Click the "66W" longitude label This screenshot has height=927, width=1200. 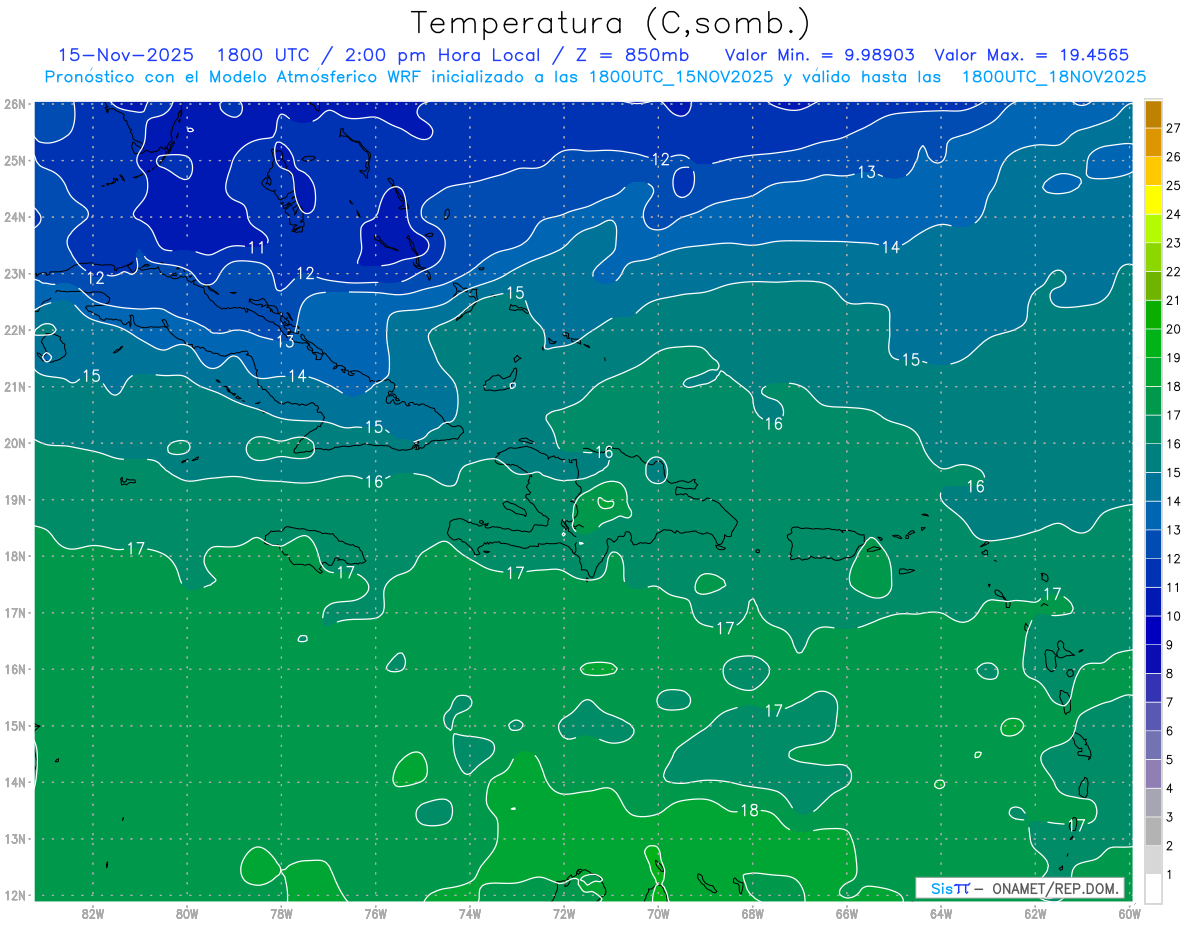[846, 913]
